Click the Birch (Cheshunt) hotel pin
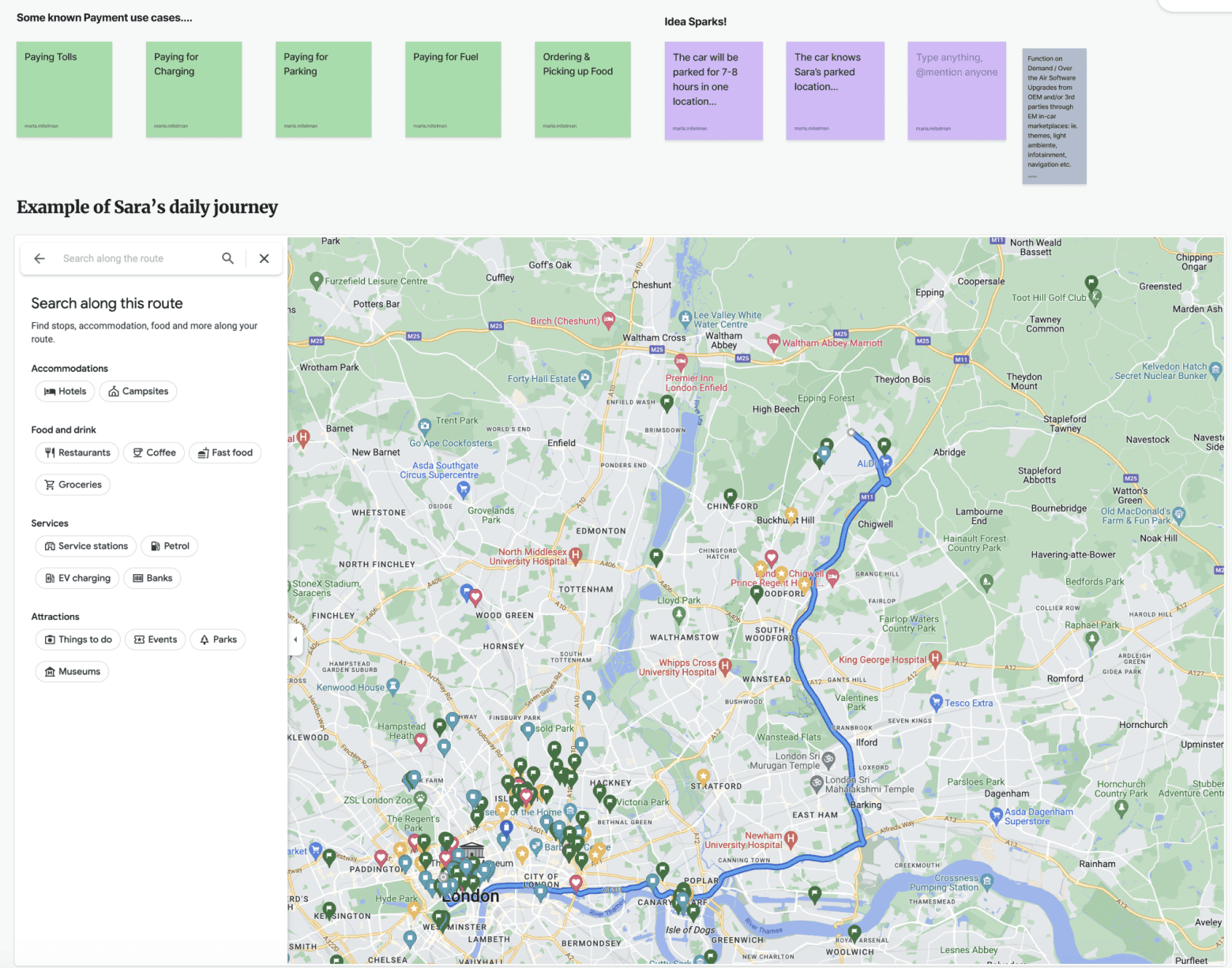 [609, 320]
